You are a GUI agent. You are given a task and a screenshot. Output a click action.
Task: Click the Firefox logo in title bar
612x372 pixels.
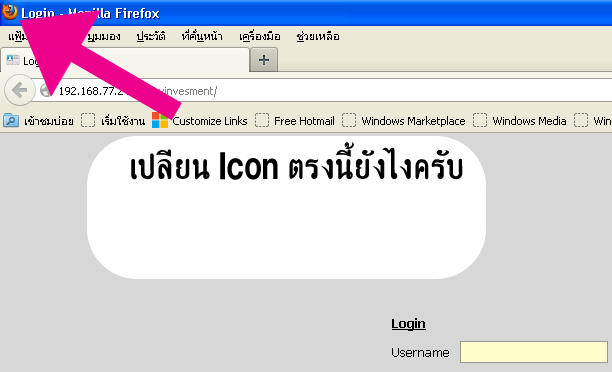[9, 11]
